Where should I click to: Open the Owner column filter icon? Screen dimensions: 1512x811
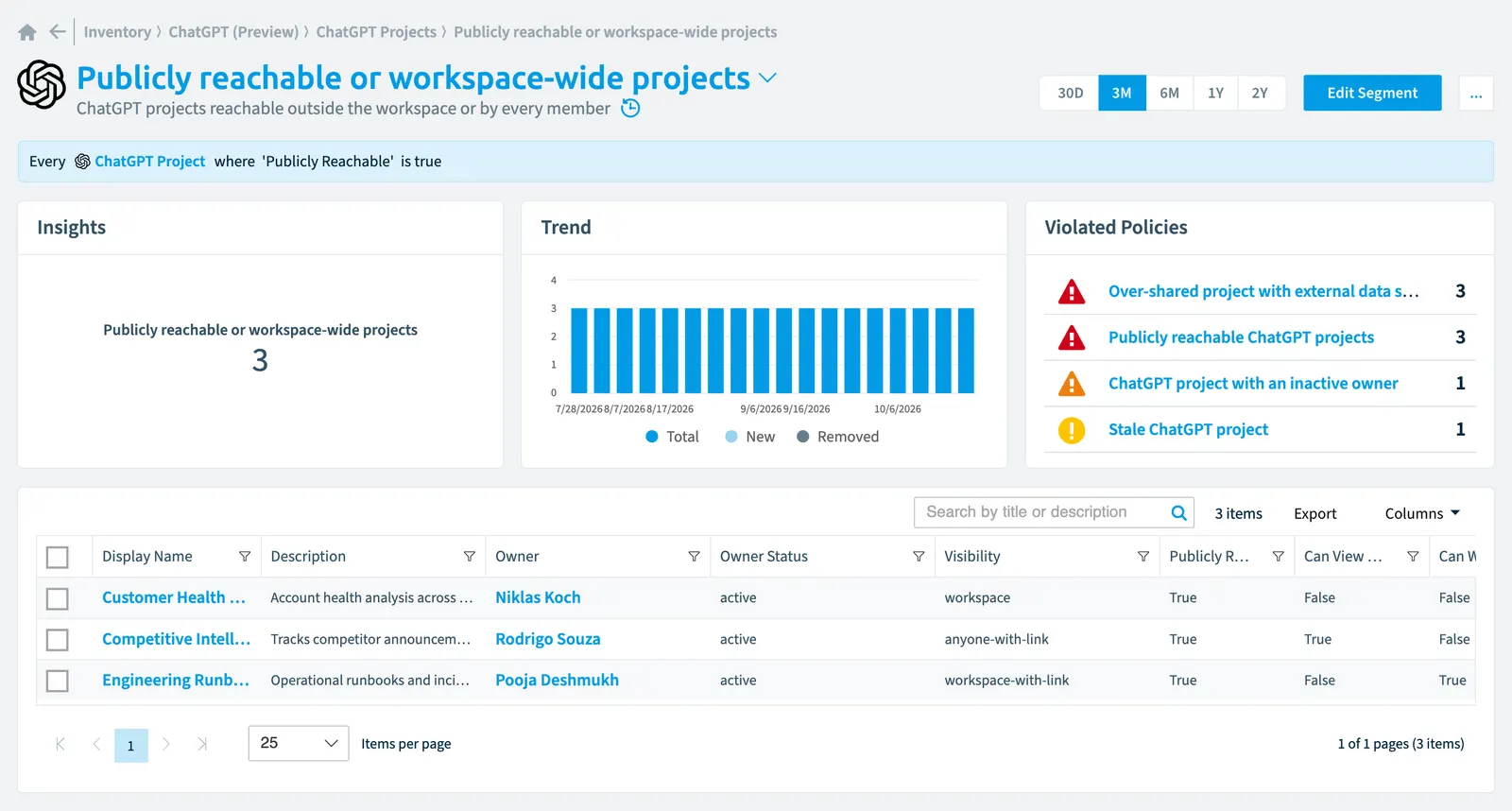pos(694,557)
